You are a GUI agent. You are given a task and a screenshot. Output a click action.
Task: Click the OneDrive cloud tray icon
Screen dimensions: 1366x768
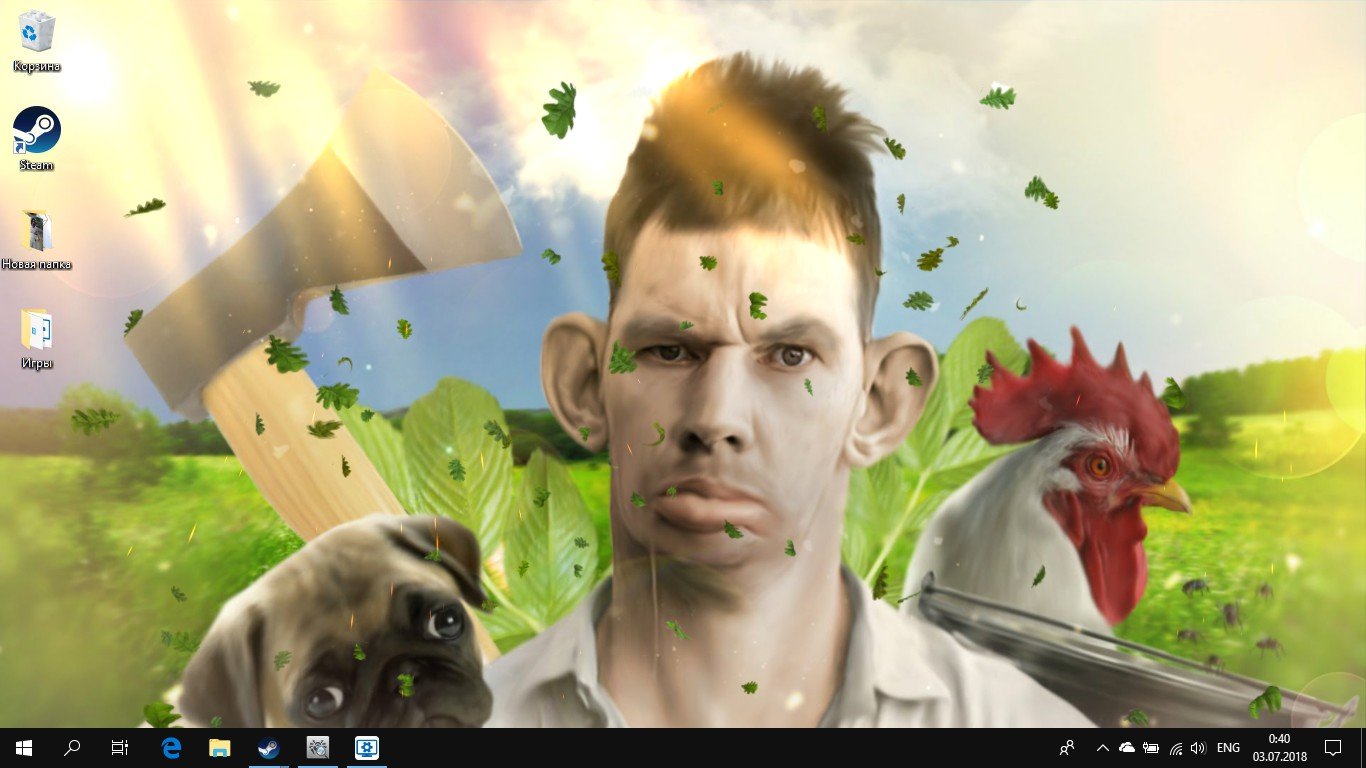[x=1127, y=748]
